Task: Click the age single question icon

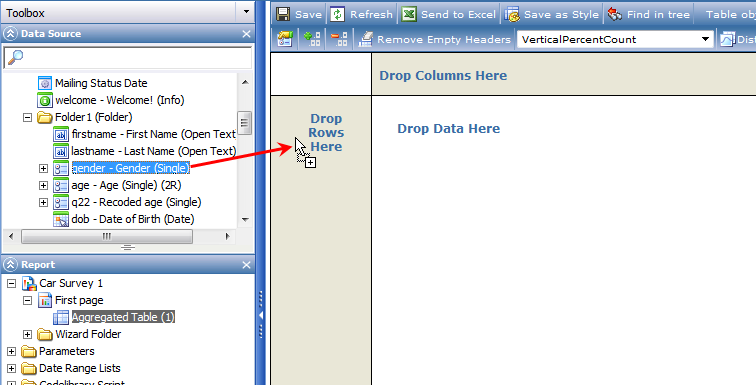Action: (61, 185)
